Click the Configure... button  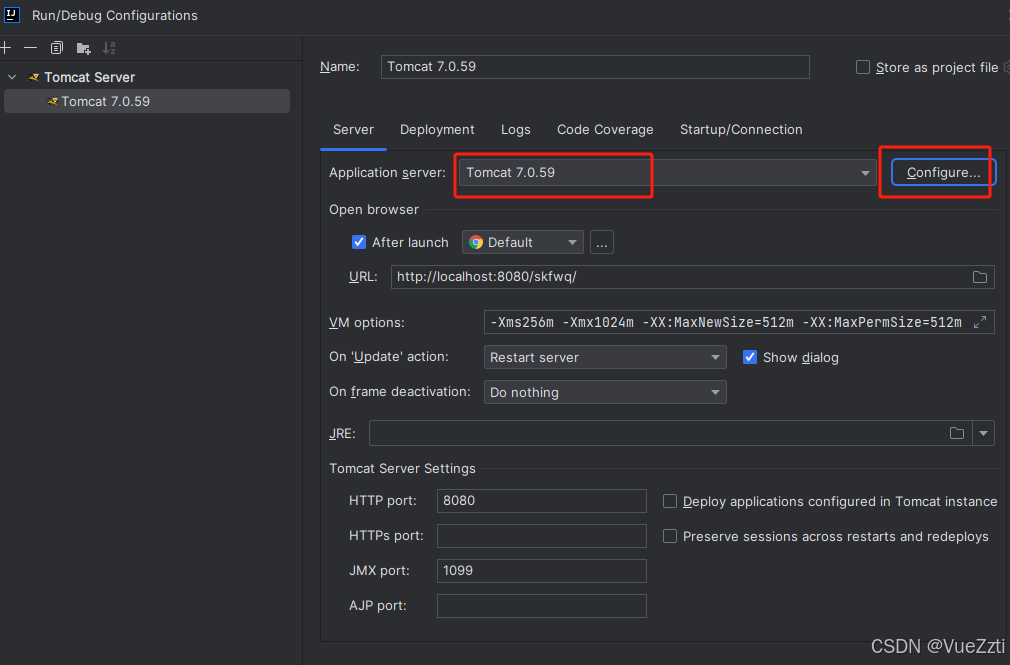click(x=944, y=173)
